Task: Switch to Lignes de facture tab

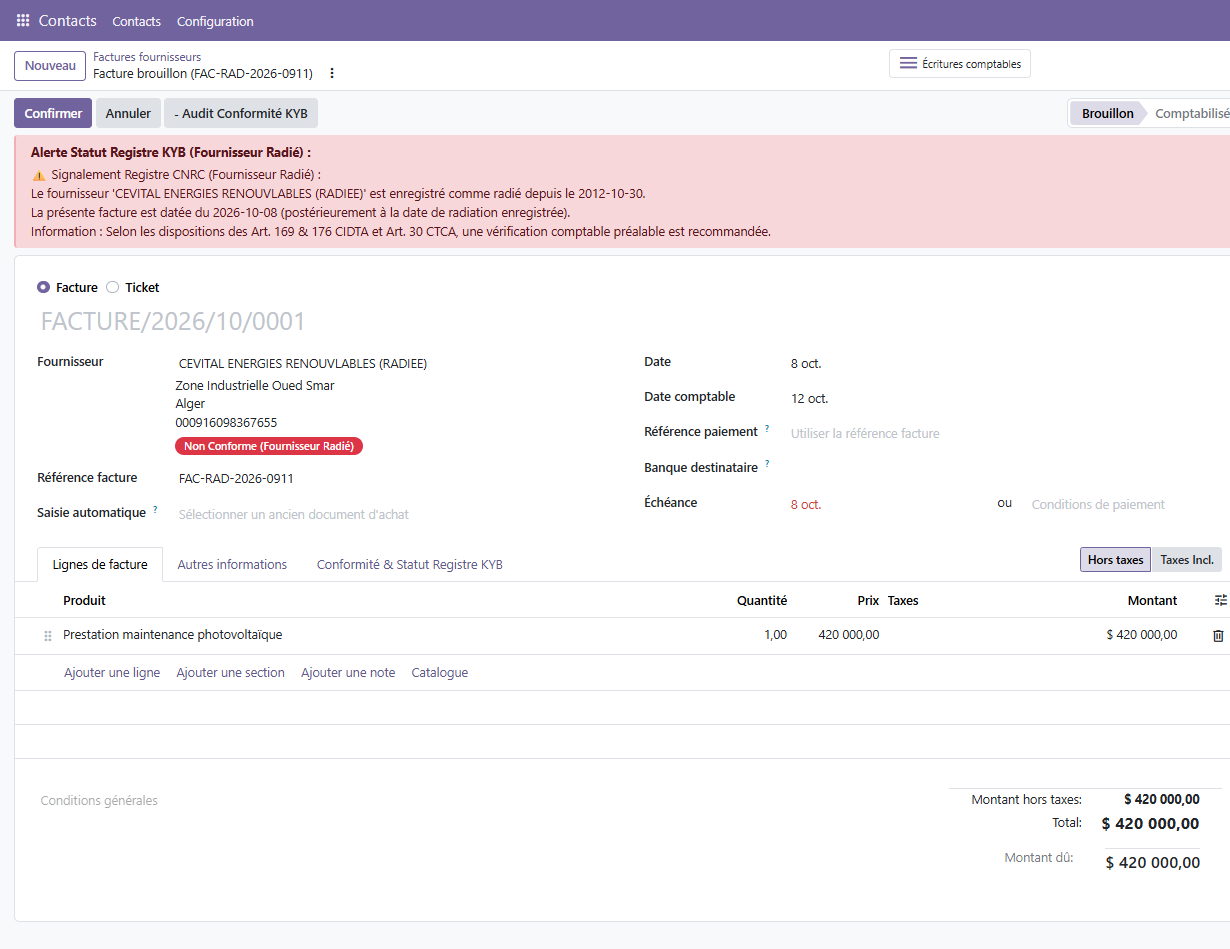Action: (100, 564)
